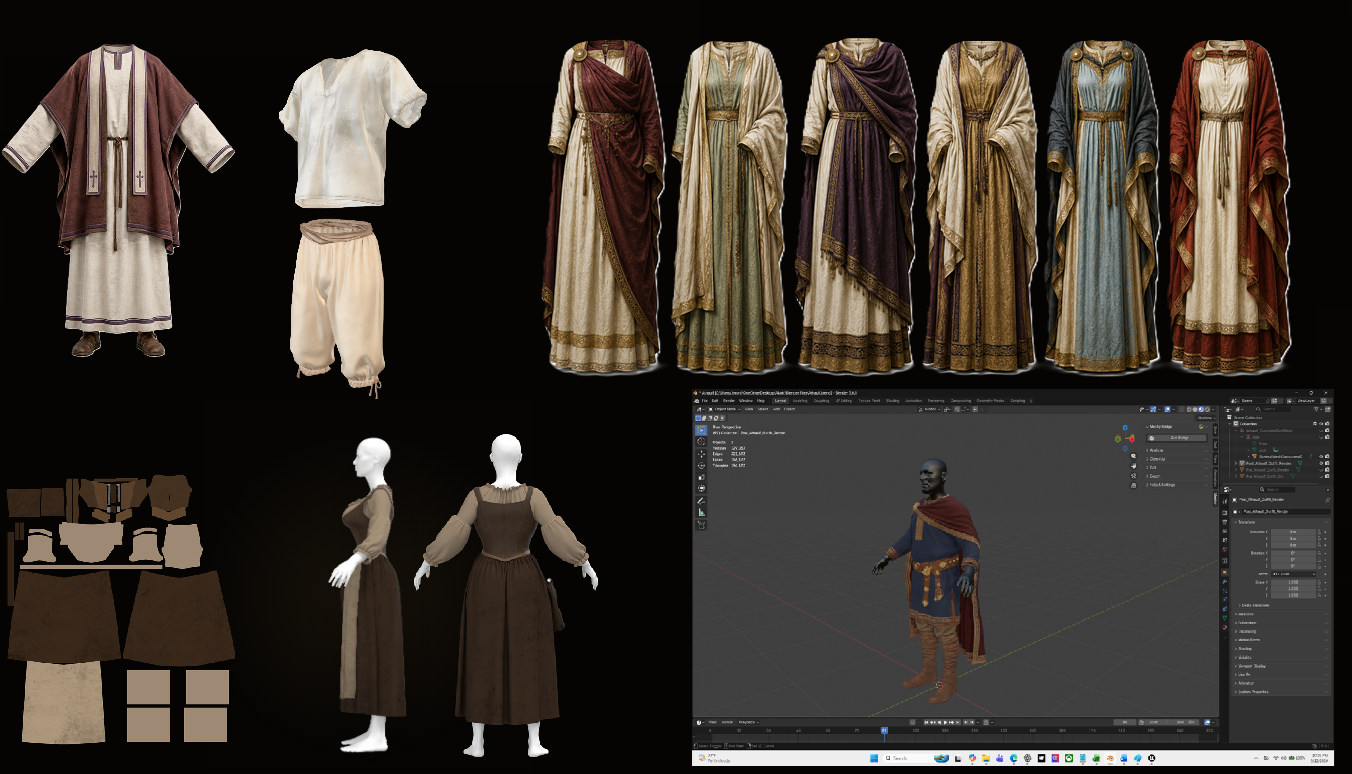
Task: Click the Windows Start button
Action: (874, 758)
